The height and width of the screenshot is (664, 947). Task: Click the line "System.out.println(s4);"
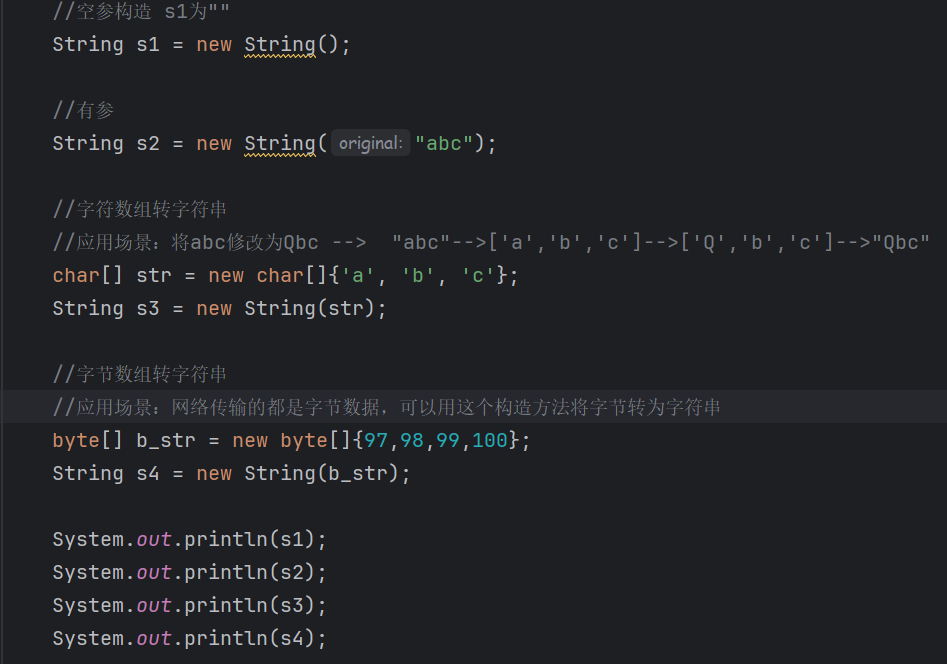(190, 639)
